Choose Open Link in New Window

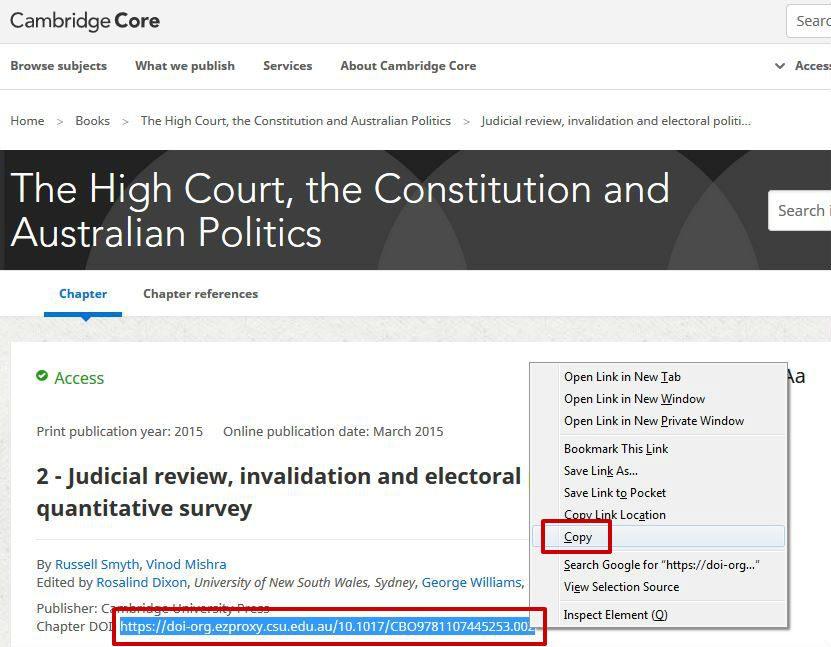point(659,398)
